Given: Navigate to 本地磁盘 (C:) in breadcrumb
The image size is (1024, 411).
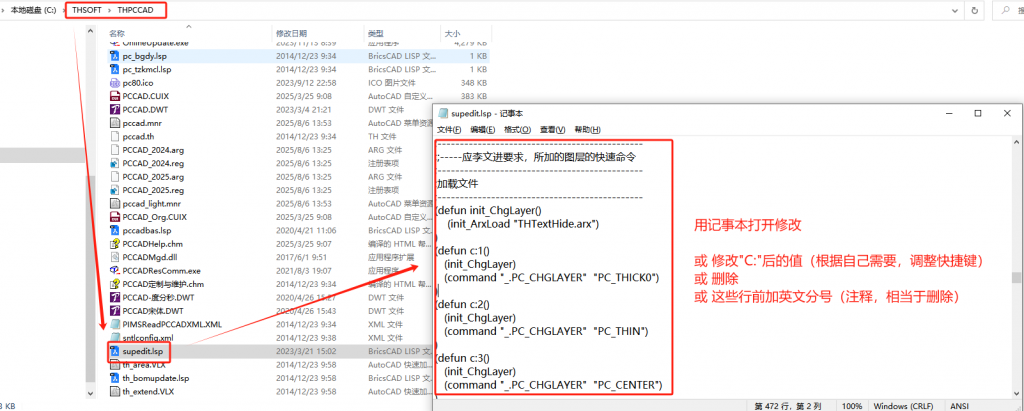Looking at the screenshot, I should (x=33, y=10).
